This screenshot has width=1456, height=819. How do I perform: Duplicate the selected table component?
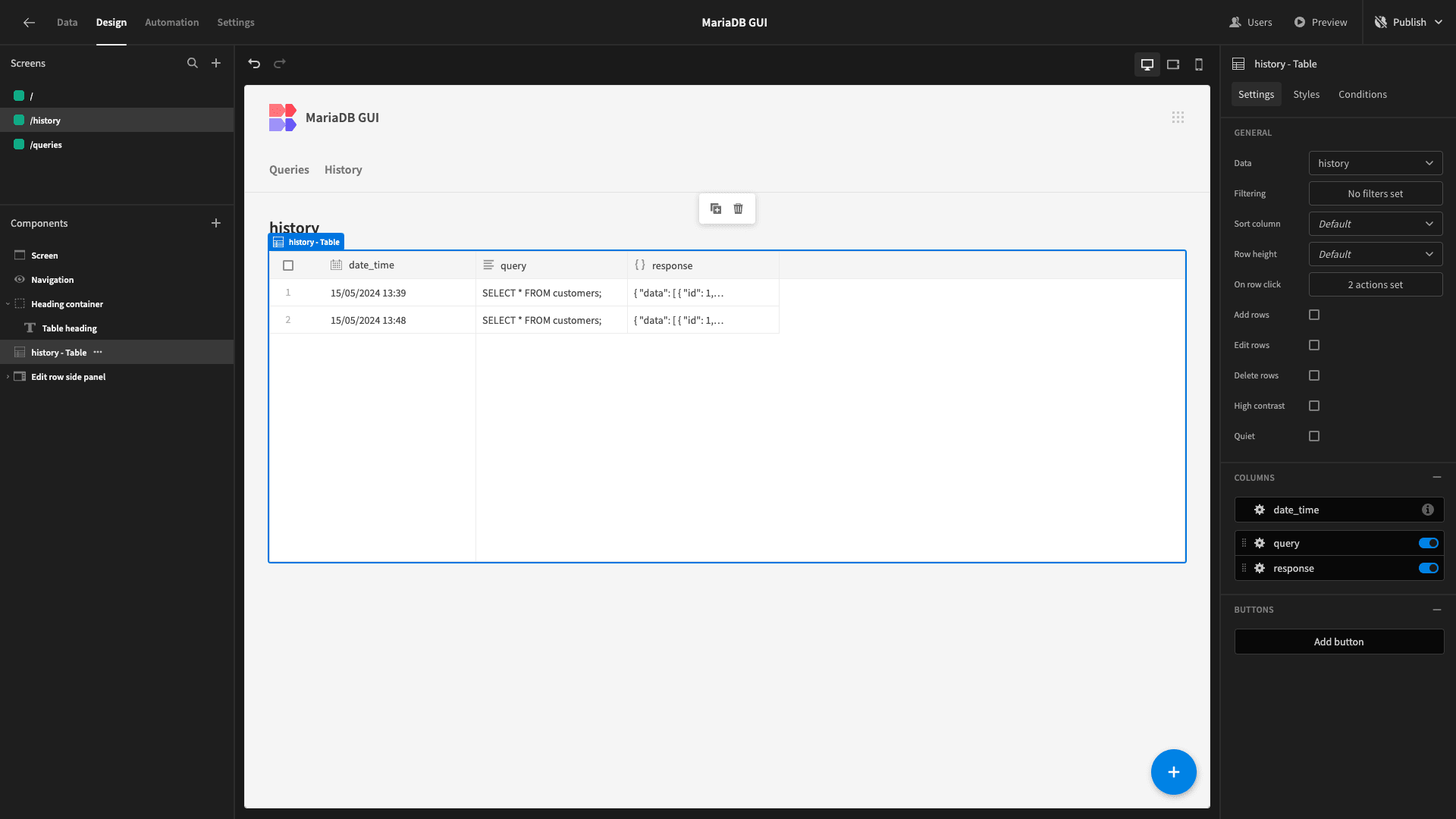[x=716, y=209]
